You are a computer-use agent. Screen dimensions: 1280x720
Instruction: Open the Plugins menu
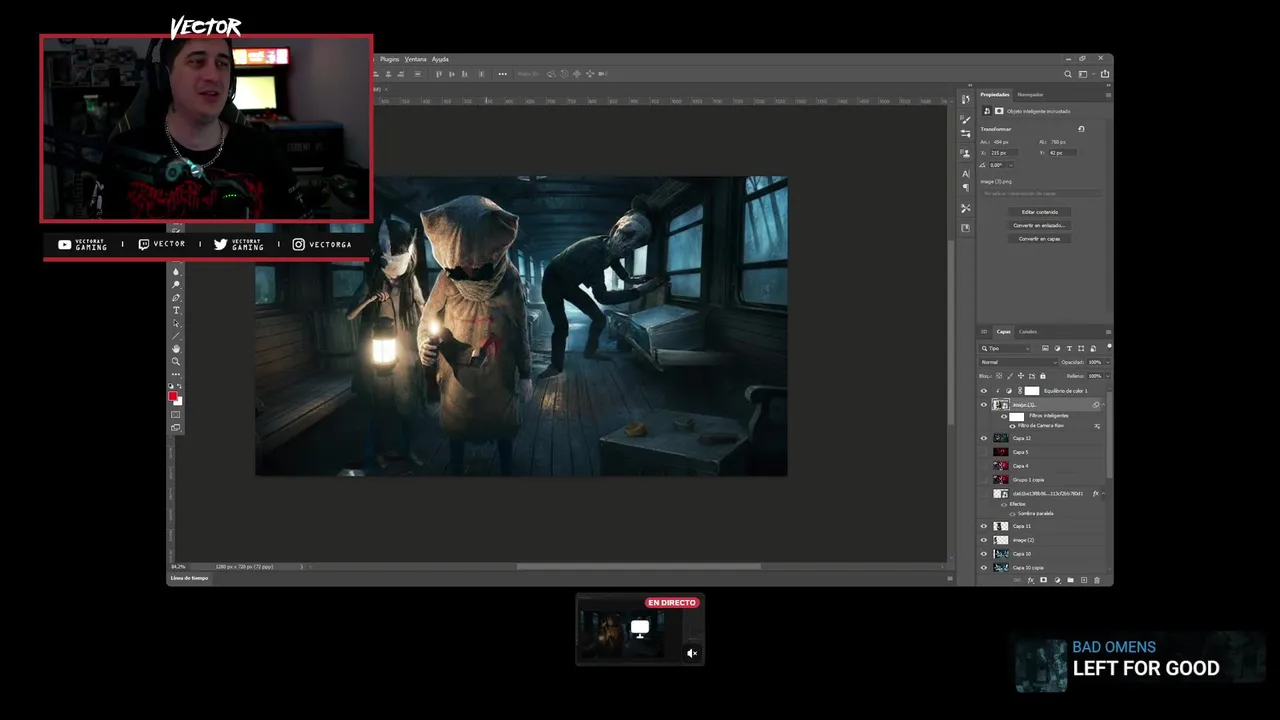(389, 59)
